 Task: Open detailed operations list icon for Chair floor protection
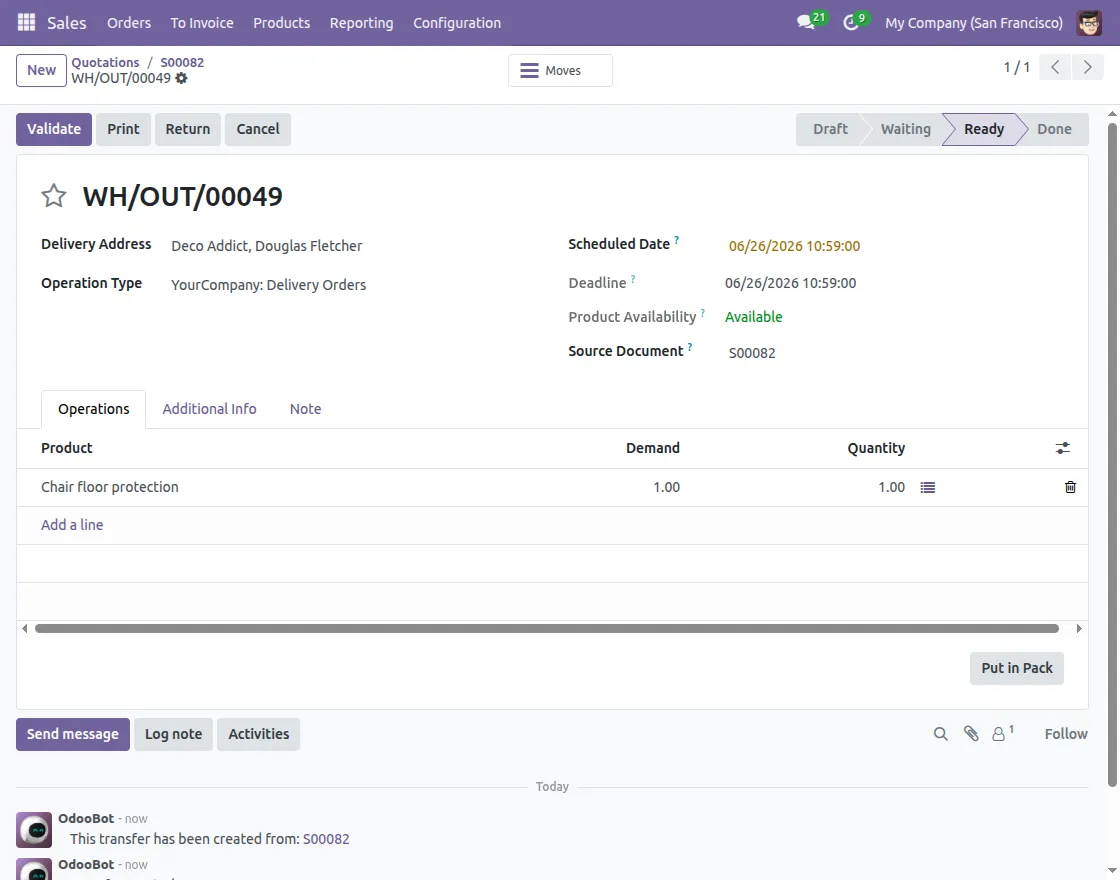pos(927,487)
